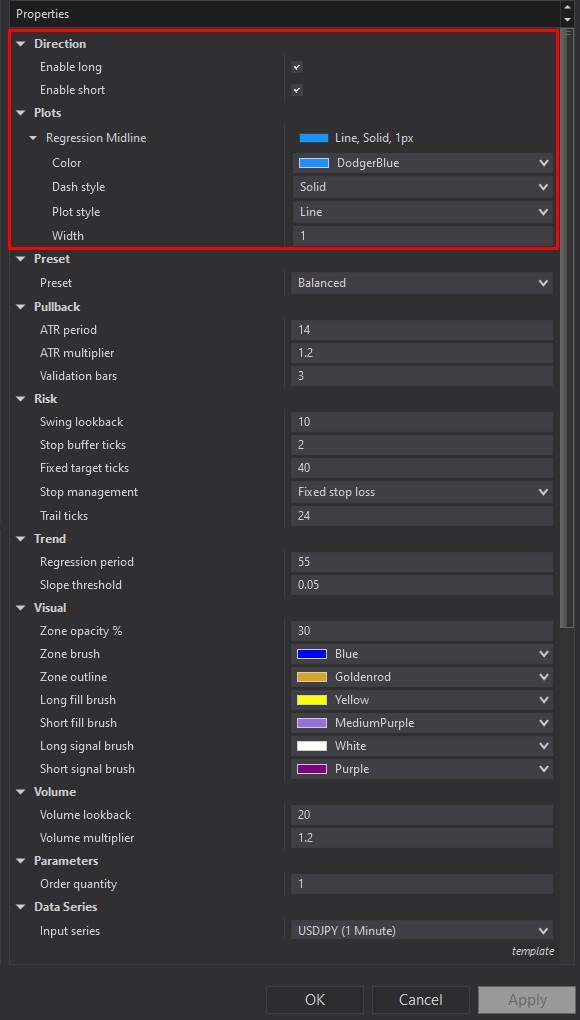
Task: Collapse the Visual section
Action: pos(23,607)
